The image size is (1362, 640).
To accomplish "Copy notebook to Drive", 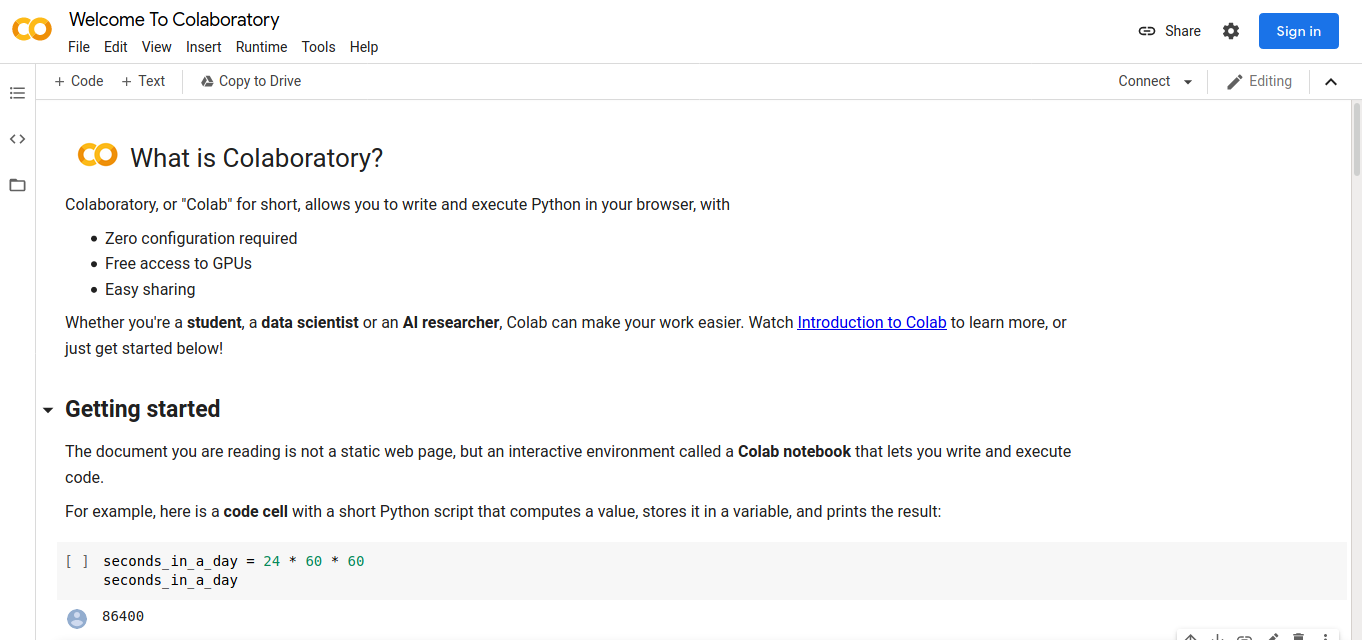I will (250, 81).
